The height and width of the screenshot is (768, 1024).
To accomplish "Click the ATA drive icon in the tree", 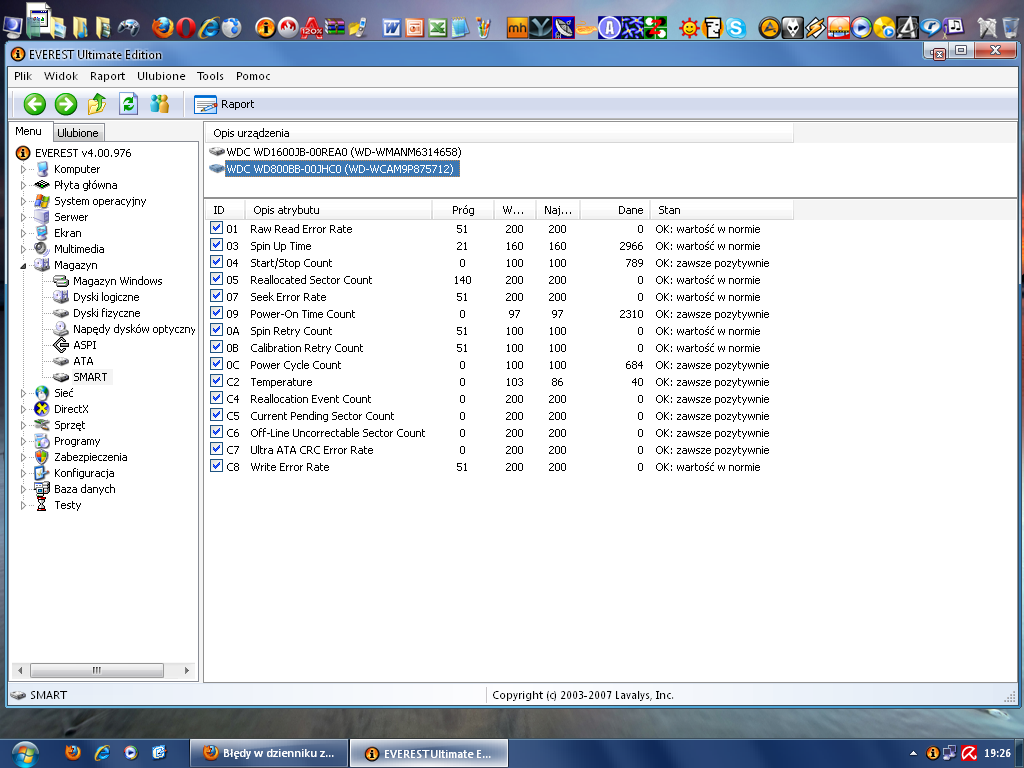I will (61, 361).
